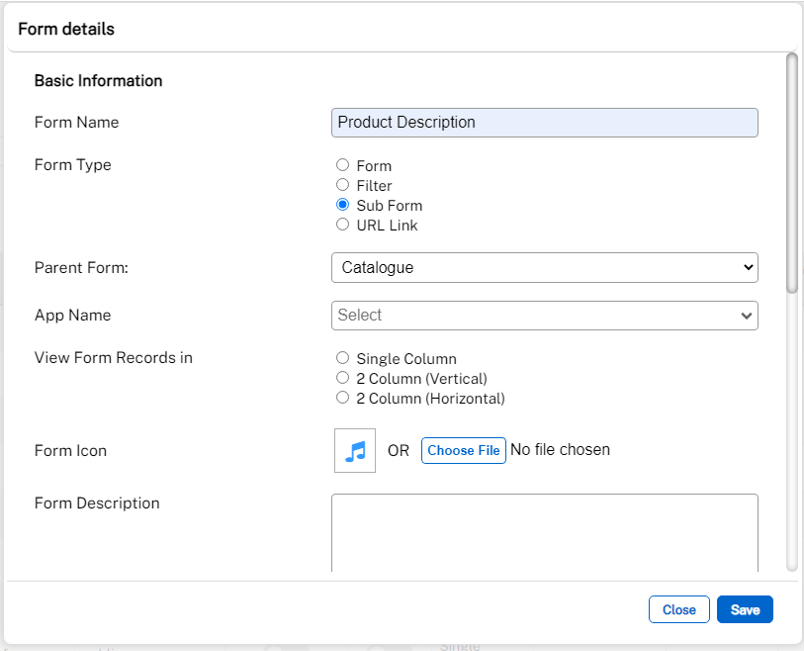This screenshot has width=804, height=651.
Task: Choose 2 Column (Horizontal) layout
Action: (x=342, y=397)
